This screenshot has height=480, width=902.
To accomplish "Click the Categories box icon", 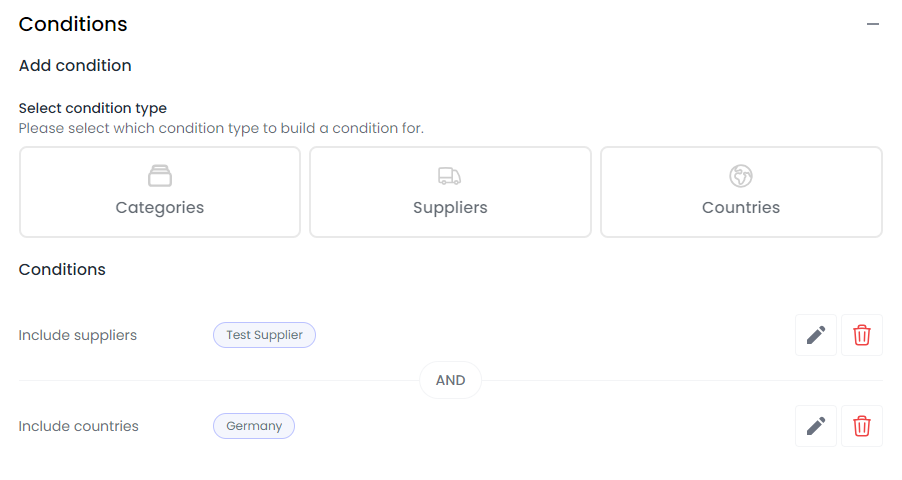I will click(x=160, y=176).
